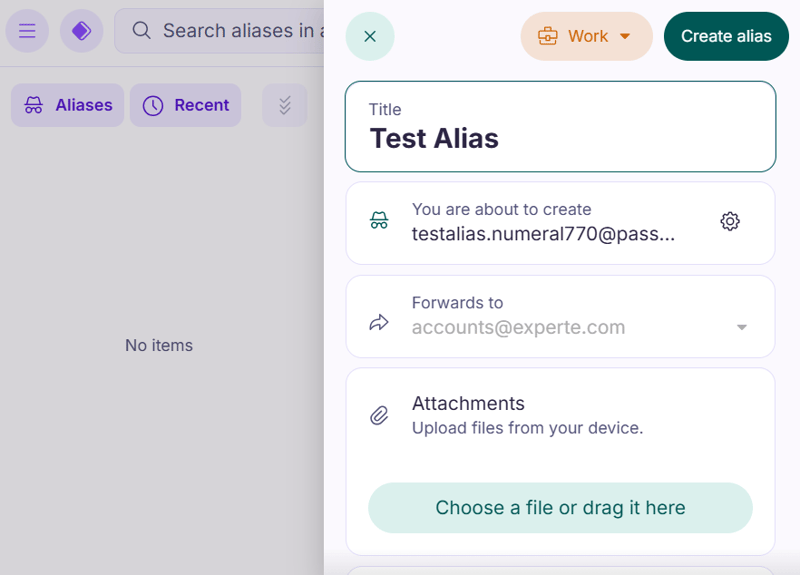Open the Work vault dropdown
Image resolution: width=800 pixels, height=575 pixels.
click(x=586, y=37)
